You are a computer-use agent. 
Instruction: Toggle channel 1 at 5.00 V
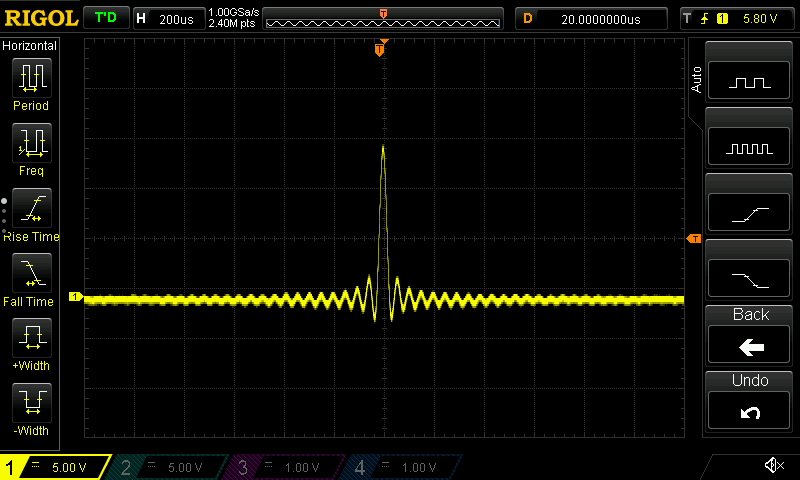click(x=55, y=467)
